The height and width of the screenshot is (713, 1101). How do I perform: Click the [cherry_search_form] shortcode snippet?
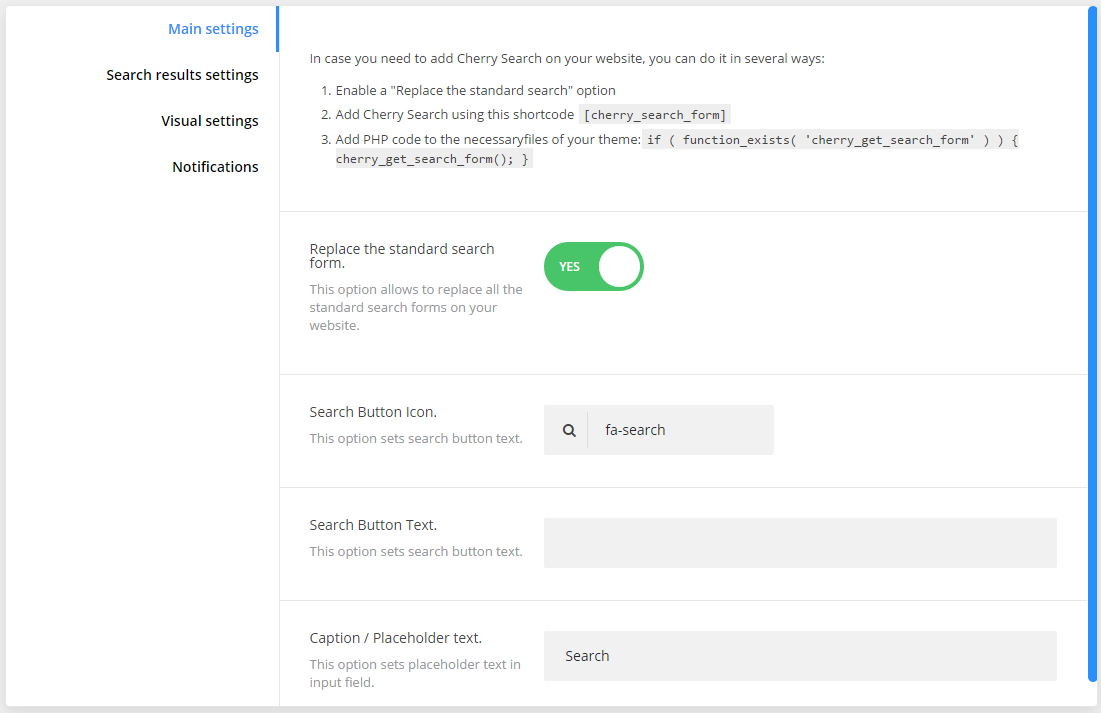tap(655, 115)
